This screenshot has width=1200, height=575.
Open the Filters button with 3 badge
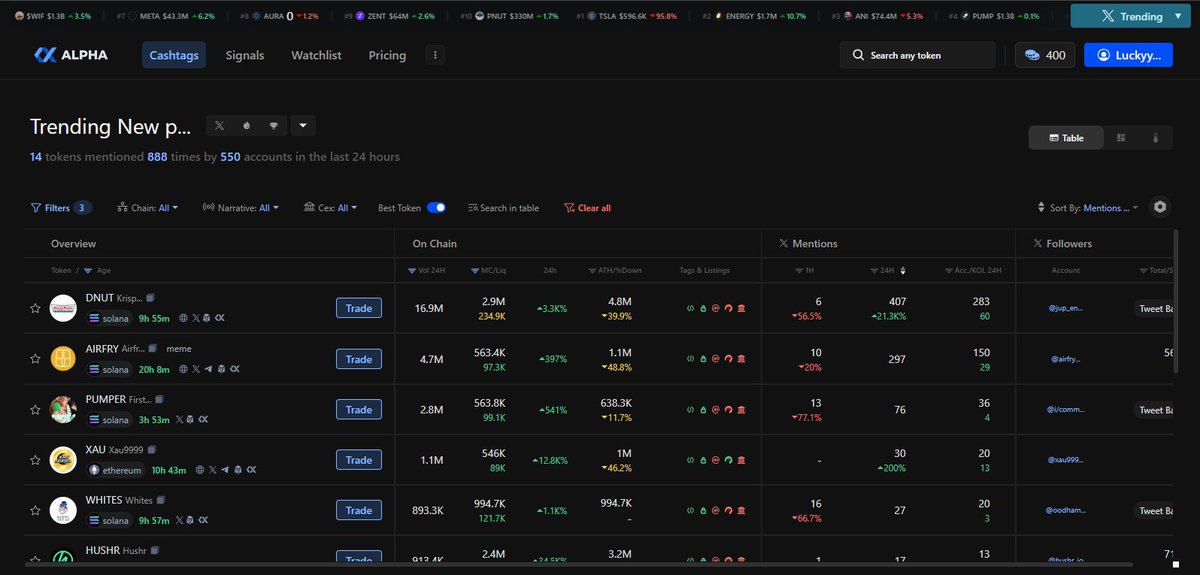click(x=61, y=208)
